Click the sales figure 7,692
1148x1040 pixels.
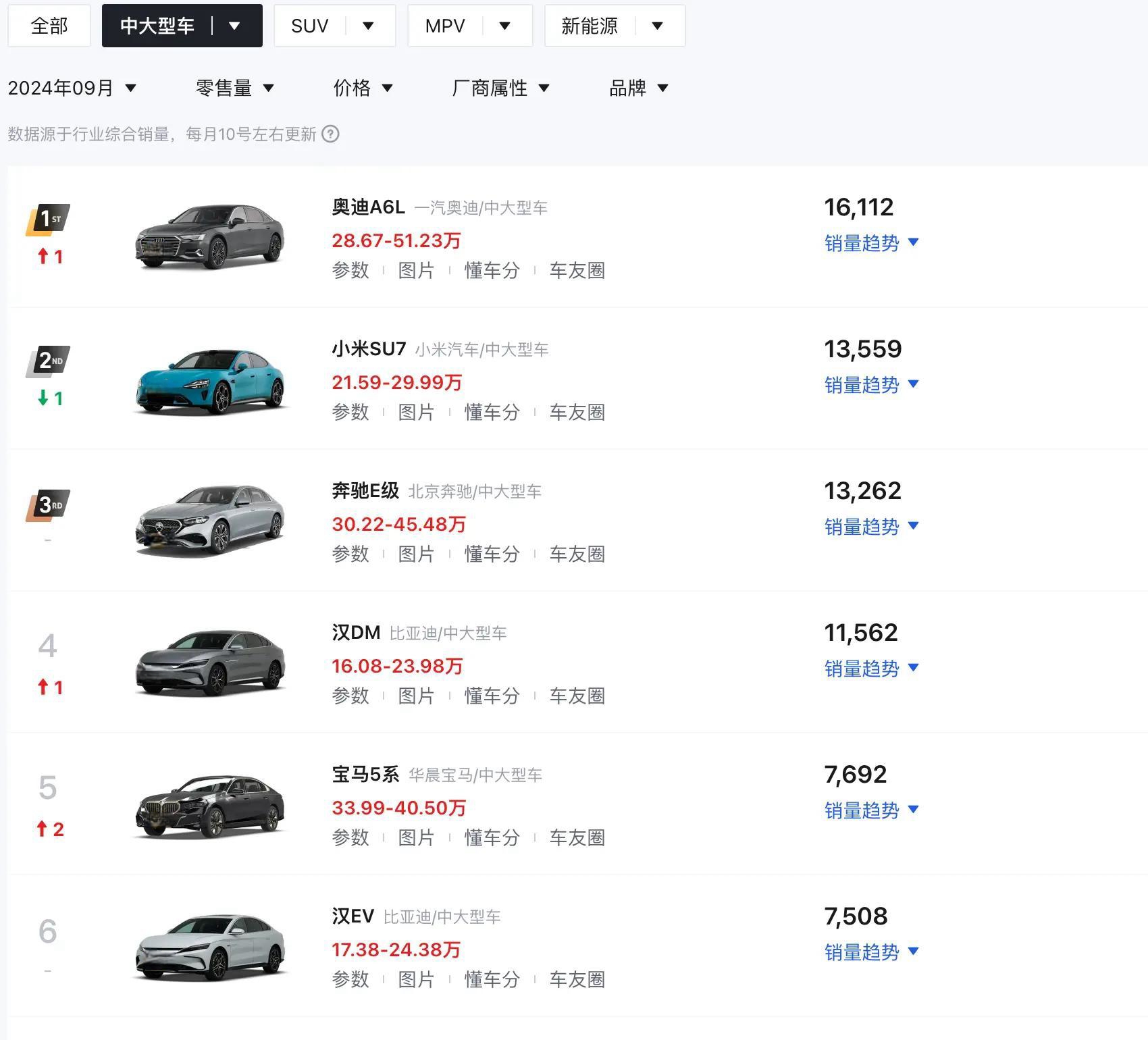[855, 774]
